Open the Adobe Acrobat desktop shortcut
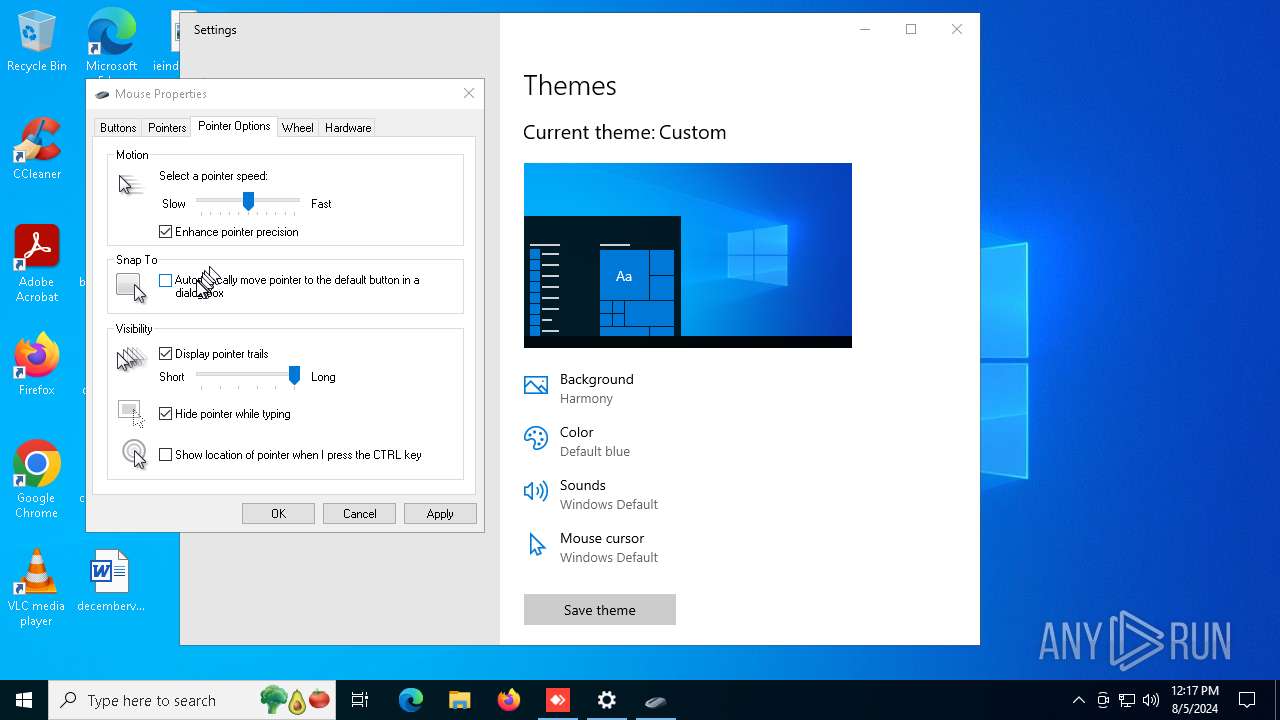The height and width of the screenshot is (720, 1280). coord(37,263)
